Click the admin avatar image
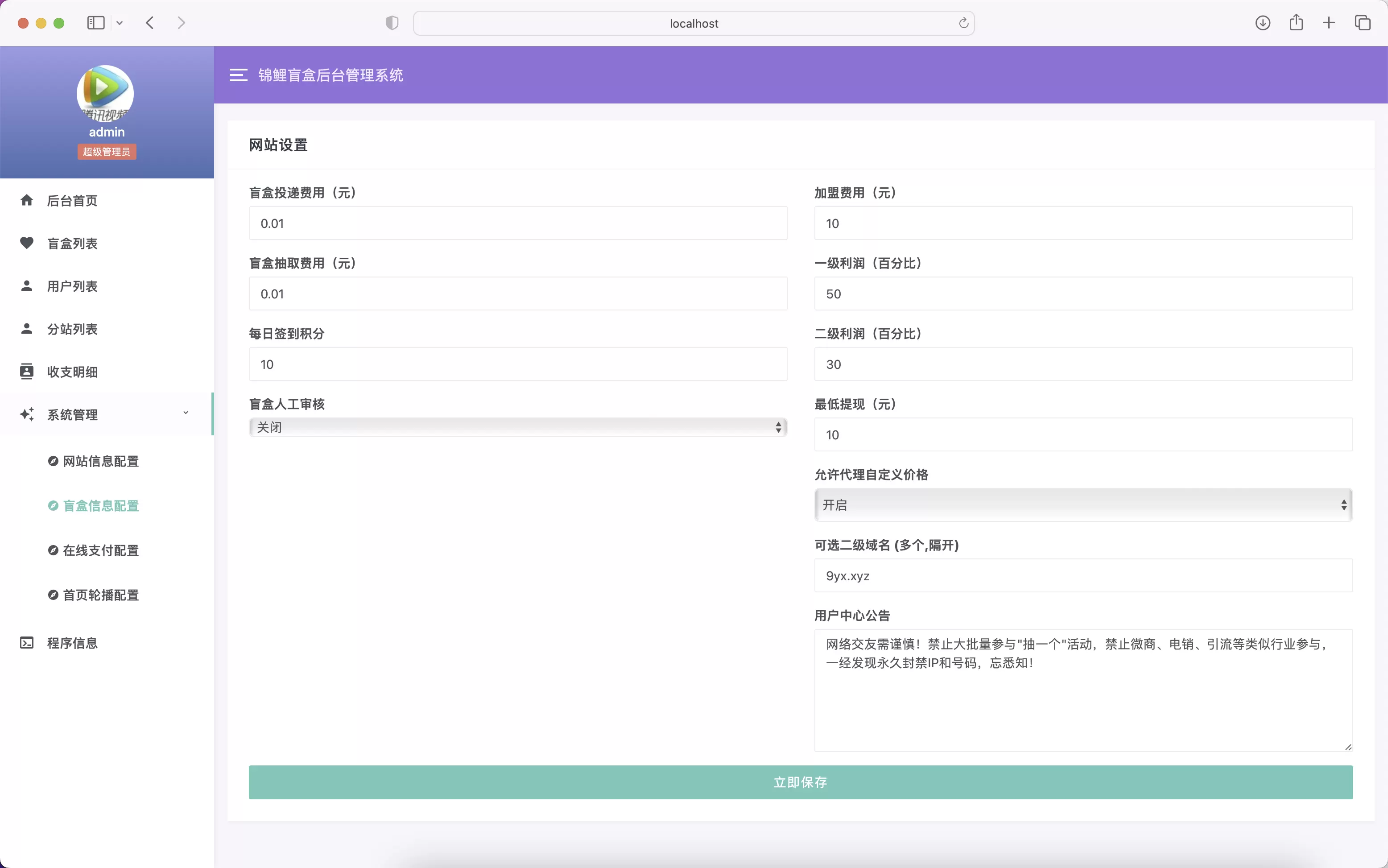The image size is (1388, 868). point(105,94)
